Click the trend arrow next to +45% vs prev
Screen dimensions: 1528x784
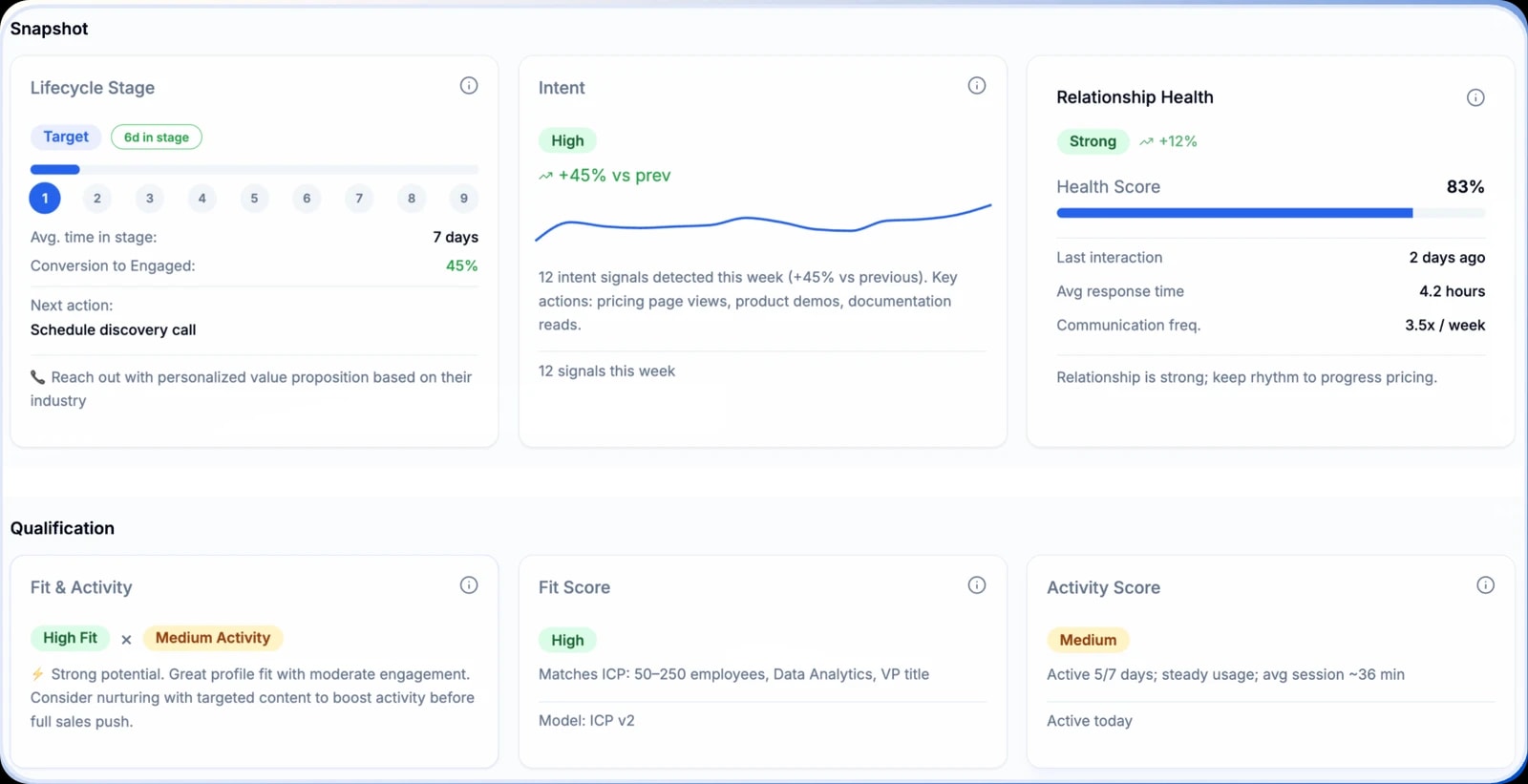tap(545, 176)
